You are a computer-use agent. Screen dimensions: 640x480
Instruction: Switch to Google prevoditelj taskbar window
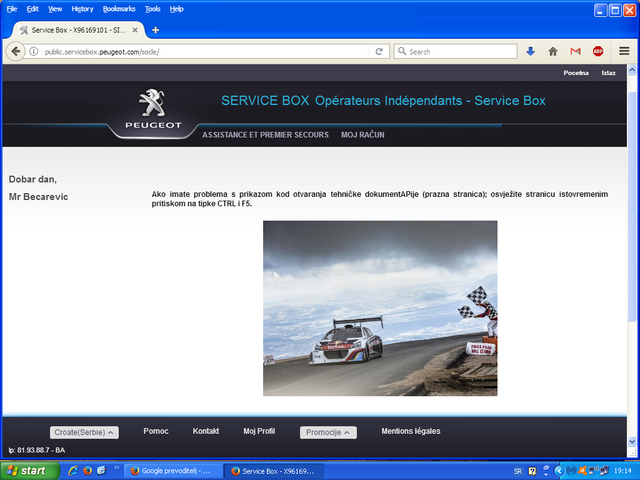[x=173, y=471]
